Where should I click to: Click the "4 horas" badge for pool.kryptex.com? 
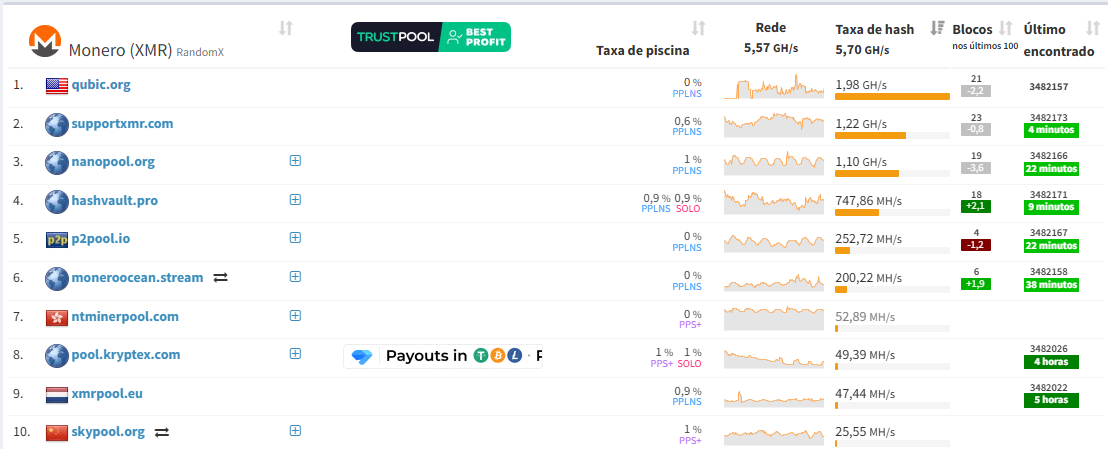tap(1051, 362)
